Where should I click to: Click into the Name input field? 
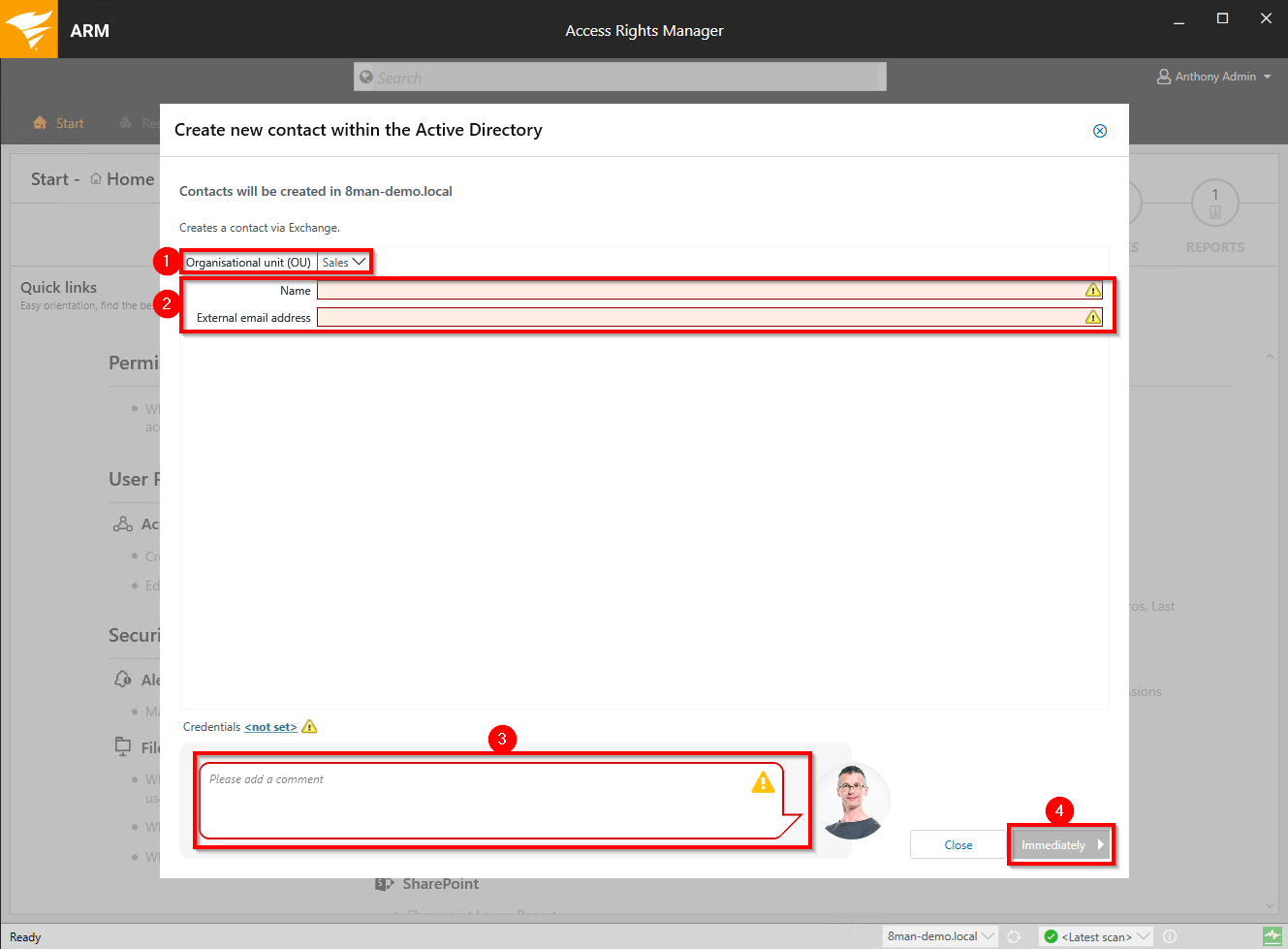click(x=698, y=290)
